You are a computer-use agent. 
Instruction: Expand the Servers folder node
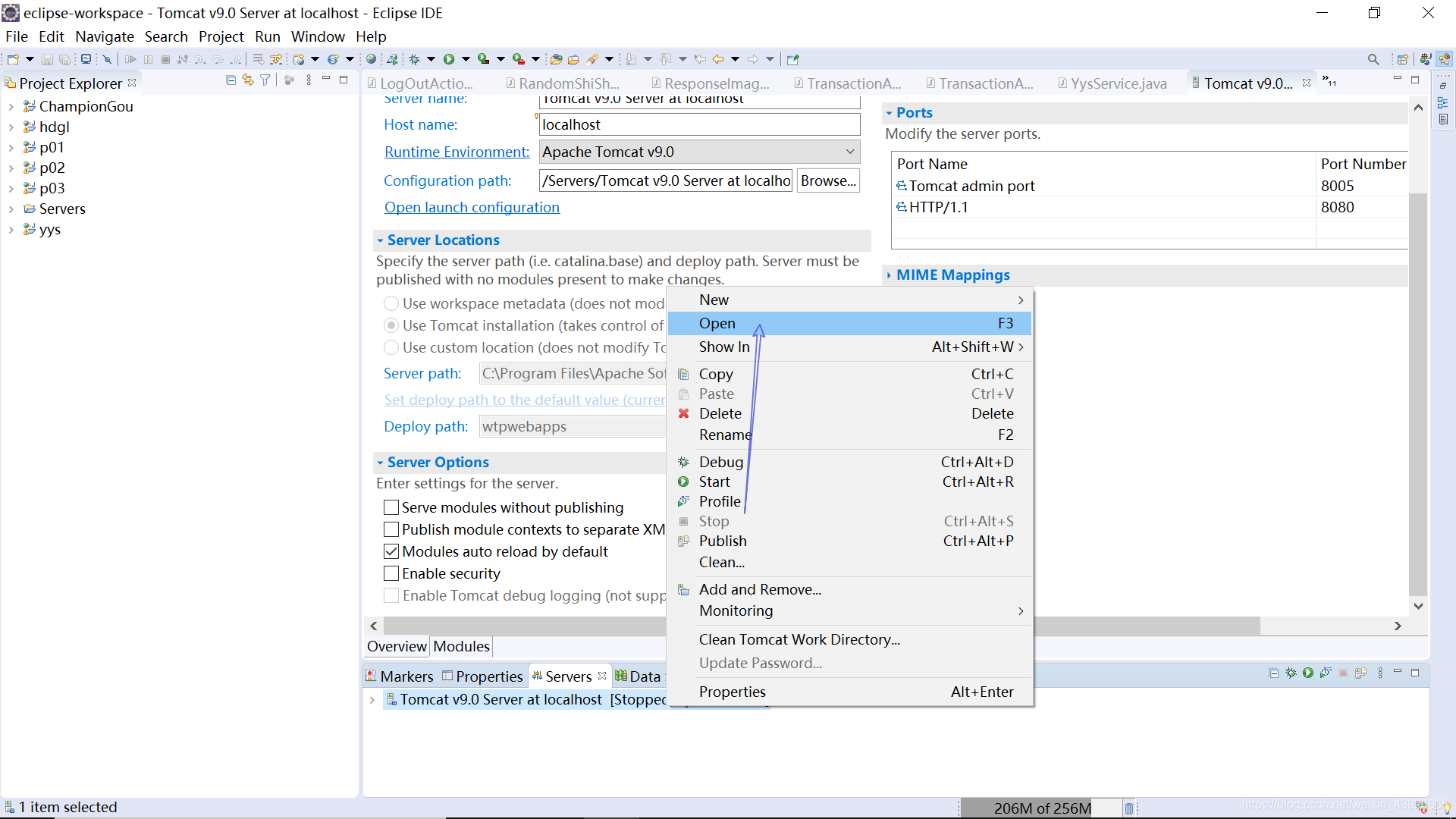[11, 209]
